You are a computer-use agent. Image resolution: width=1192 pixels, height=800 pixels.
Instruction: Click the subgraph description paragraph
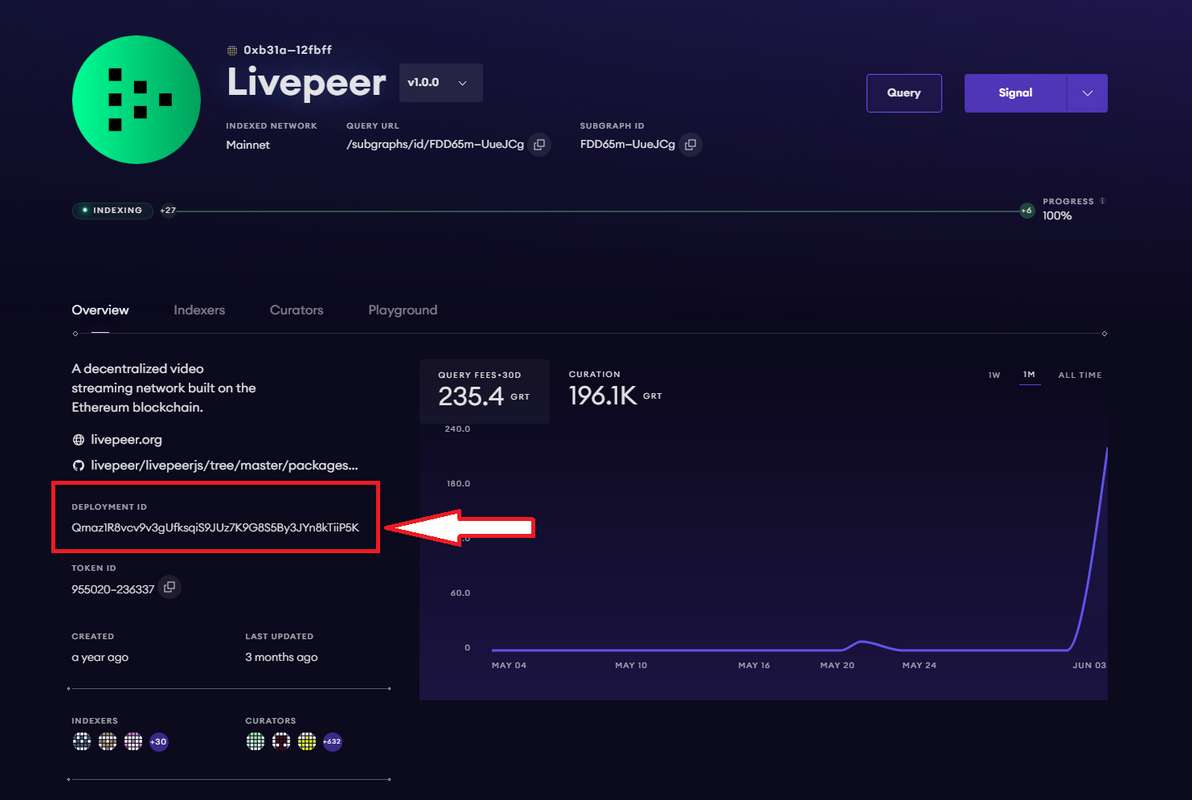click(x=163, y=388)
